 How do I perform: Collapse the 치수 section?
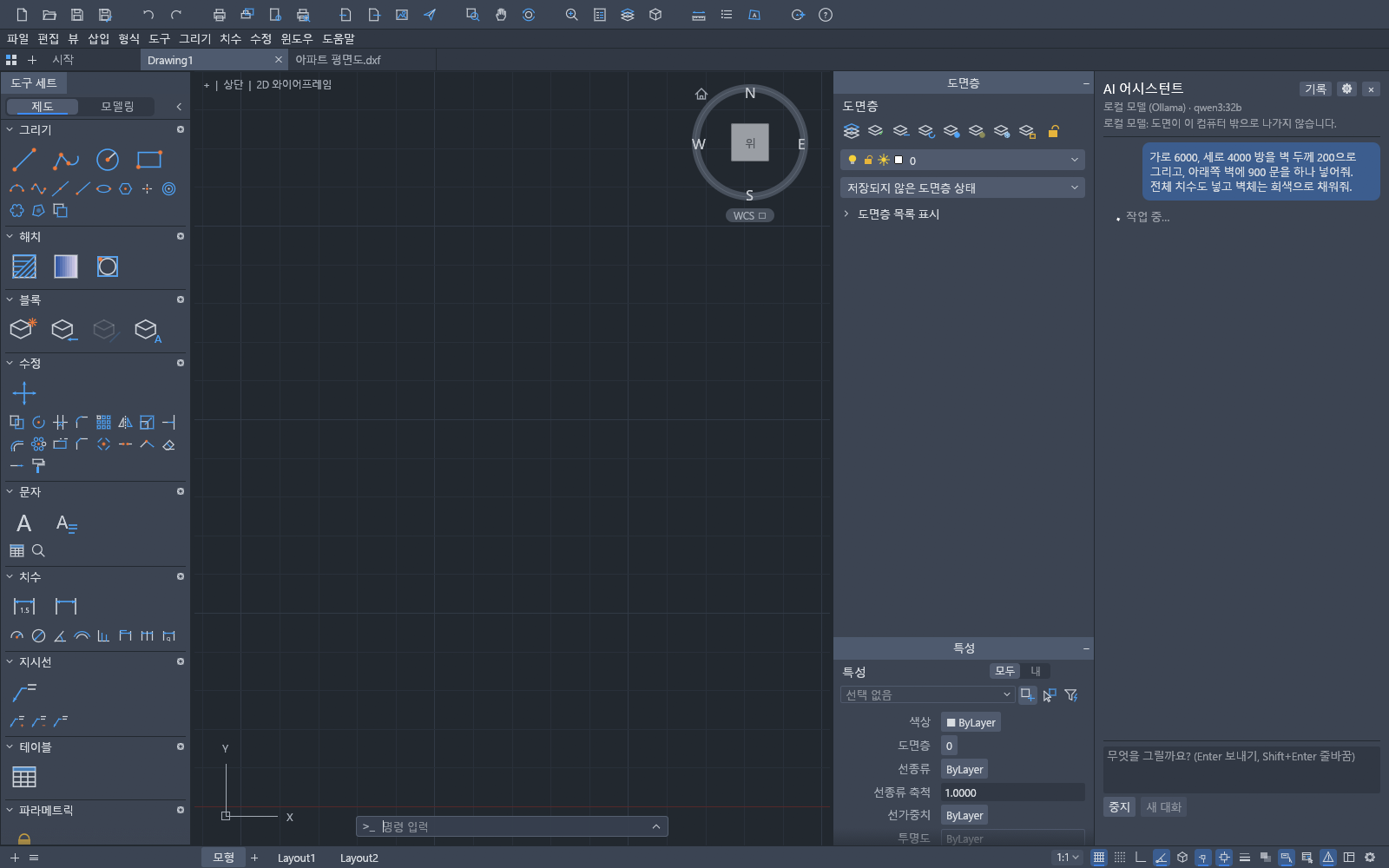point(10,576)
